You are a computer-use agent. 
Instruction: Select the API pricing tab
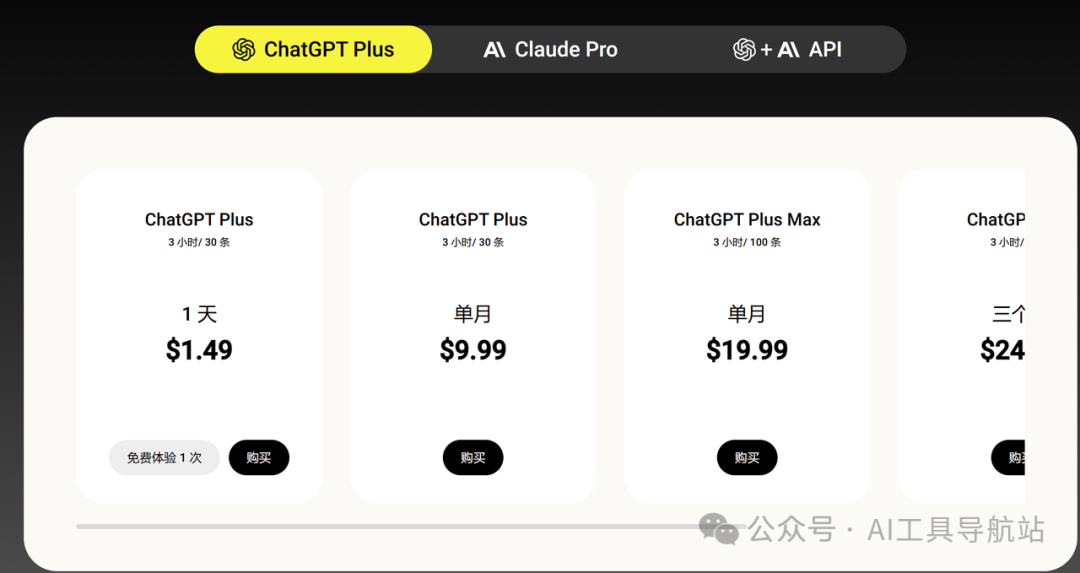point(788,50)
